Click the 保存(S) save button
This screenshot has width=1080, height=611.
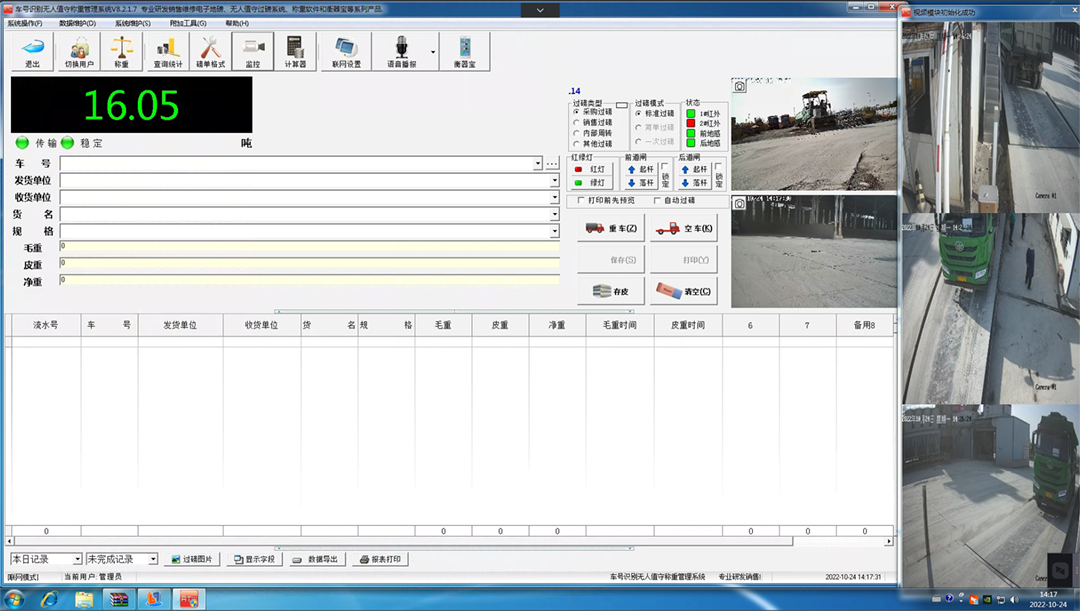pyautogui.click(x=611, y=260)
